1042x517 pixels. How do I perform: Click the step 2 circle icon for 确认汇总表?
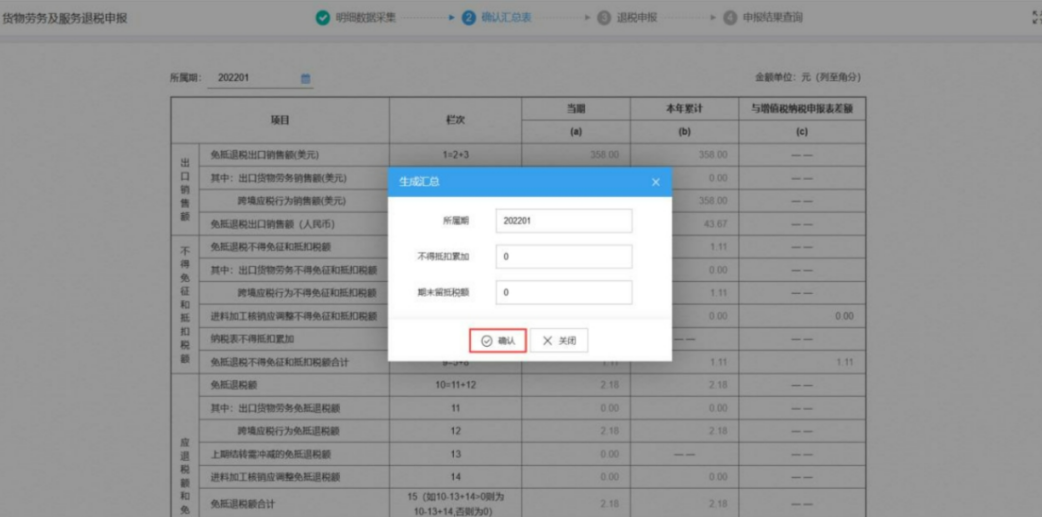click(x=469, y=18)
